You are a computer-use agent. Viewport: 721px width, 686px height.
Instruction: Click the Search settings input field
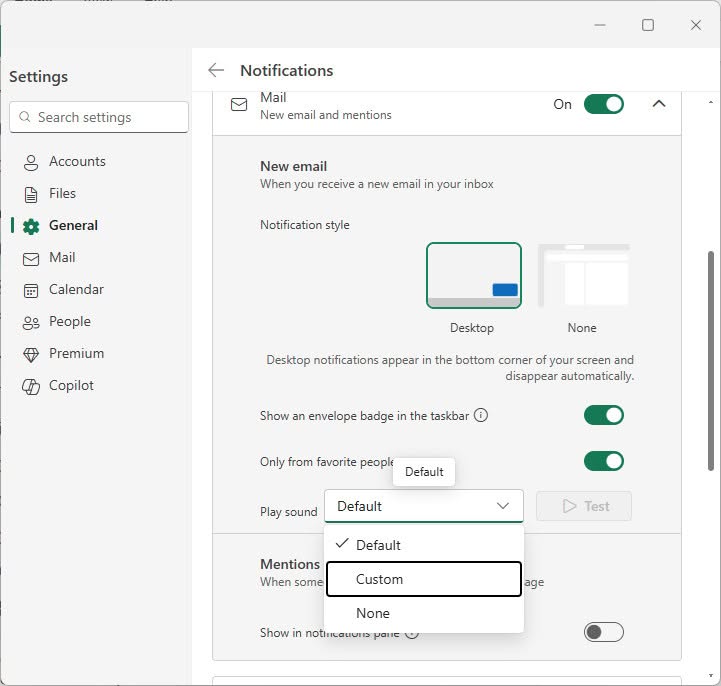(x=99, y=117)
